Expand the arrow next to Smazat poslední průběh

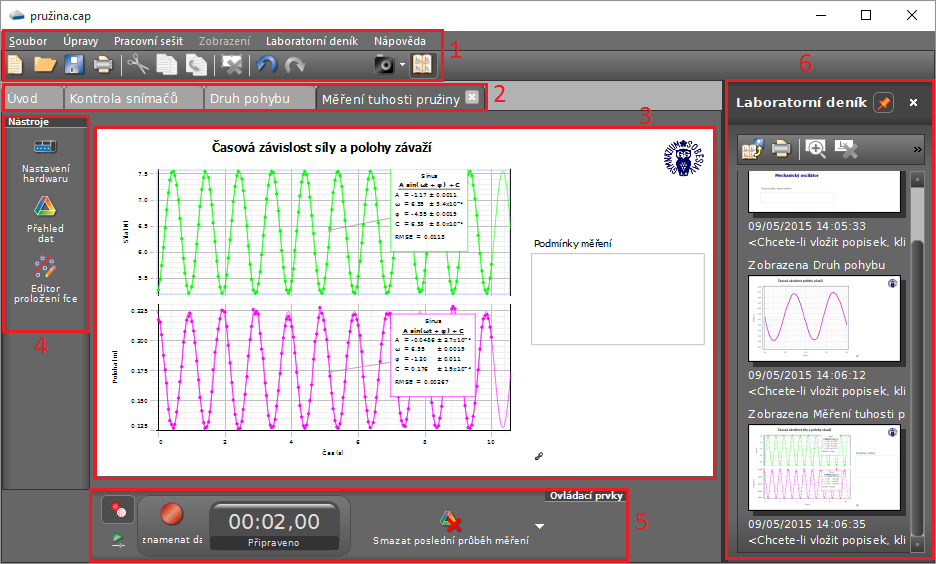point(539,525)
